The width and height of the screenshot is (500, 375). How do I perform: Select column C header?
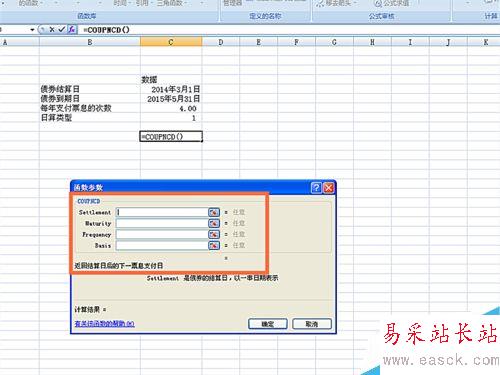[171, 42]
